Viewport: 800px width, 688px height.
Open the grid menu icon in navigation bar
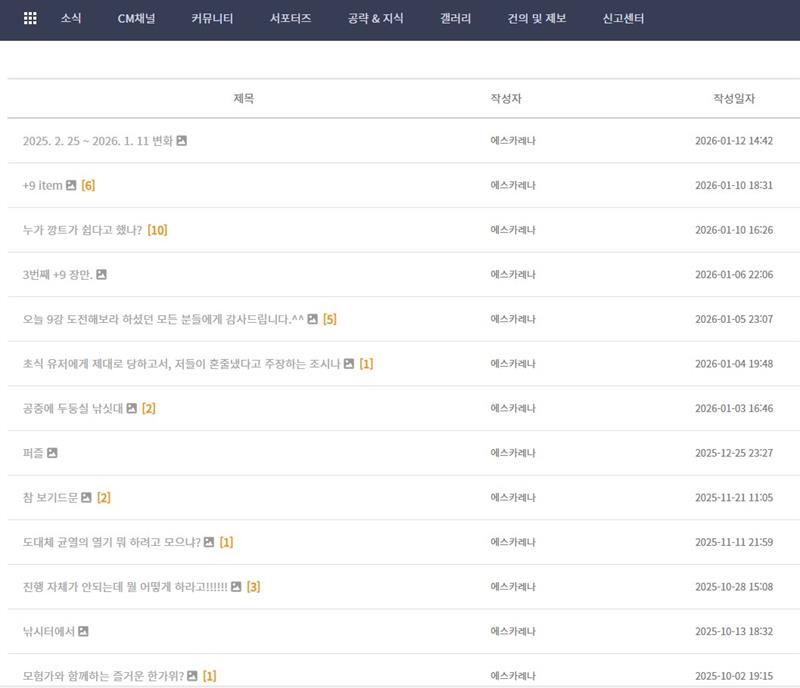pos(30,18)
